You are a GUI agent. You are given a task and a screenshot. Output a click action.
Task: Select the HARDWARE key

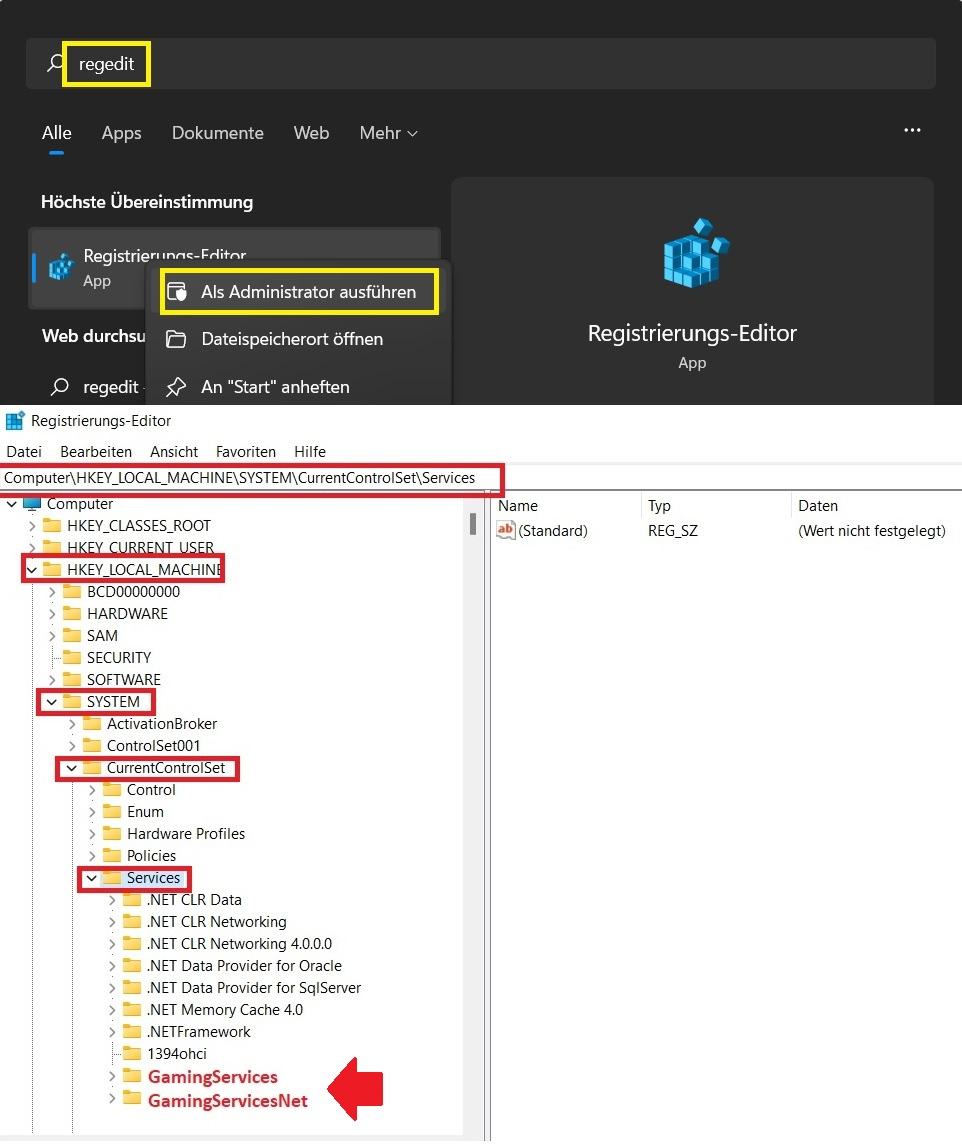tap(128, 614)
